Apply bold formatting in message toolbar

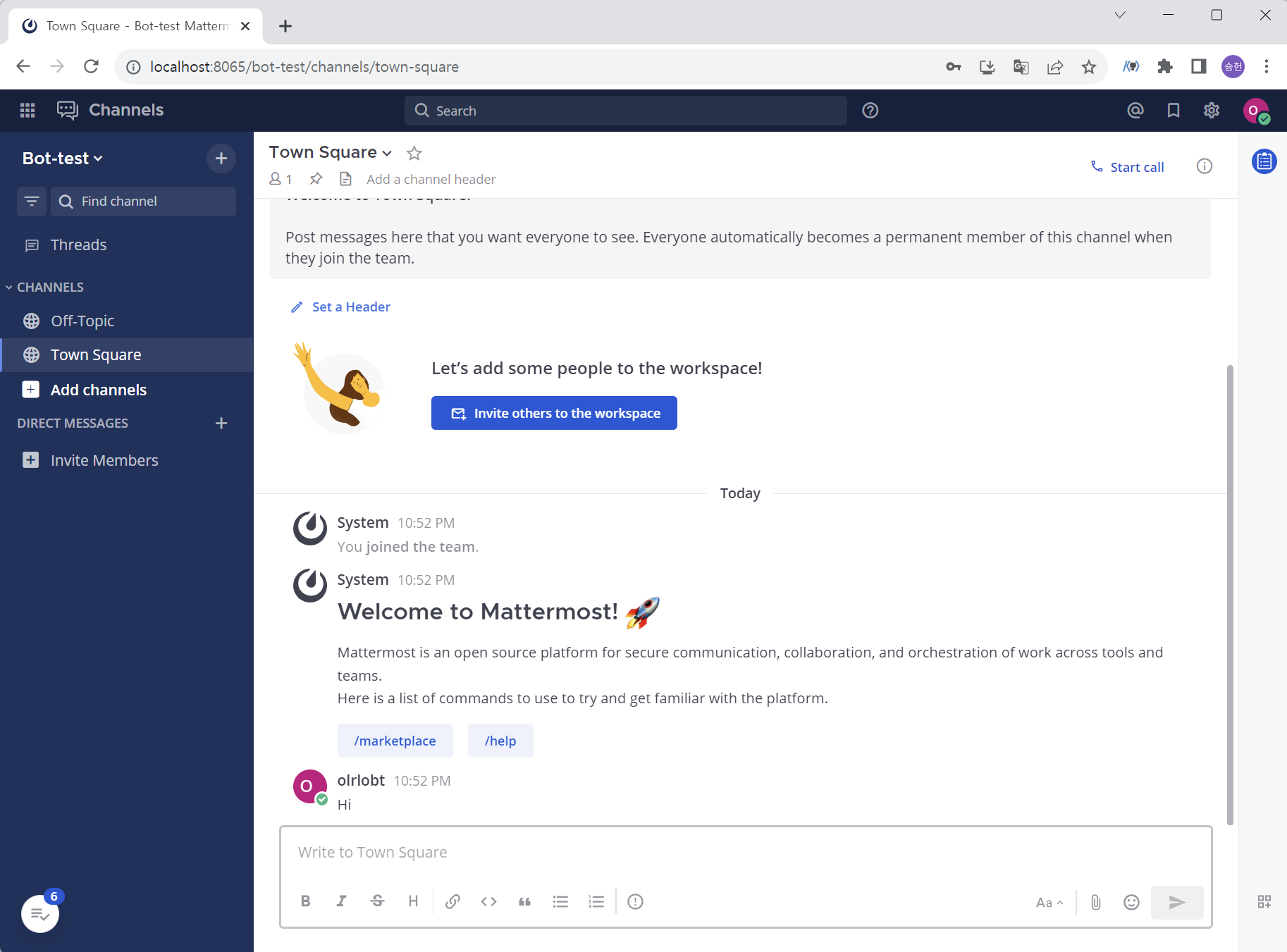(x=305, y=901)
